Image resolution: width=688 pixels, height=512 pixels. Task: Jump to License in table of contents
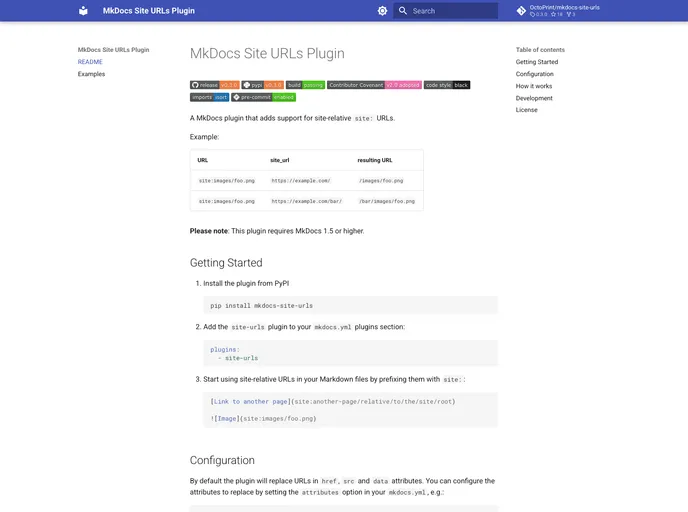click(526, 110)
